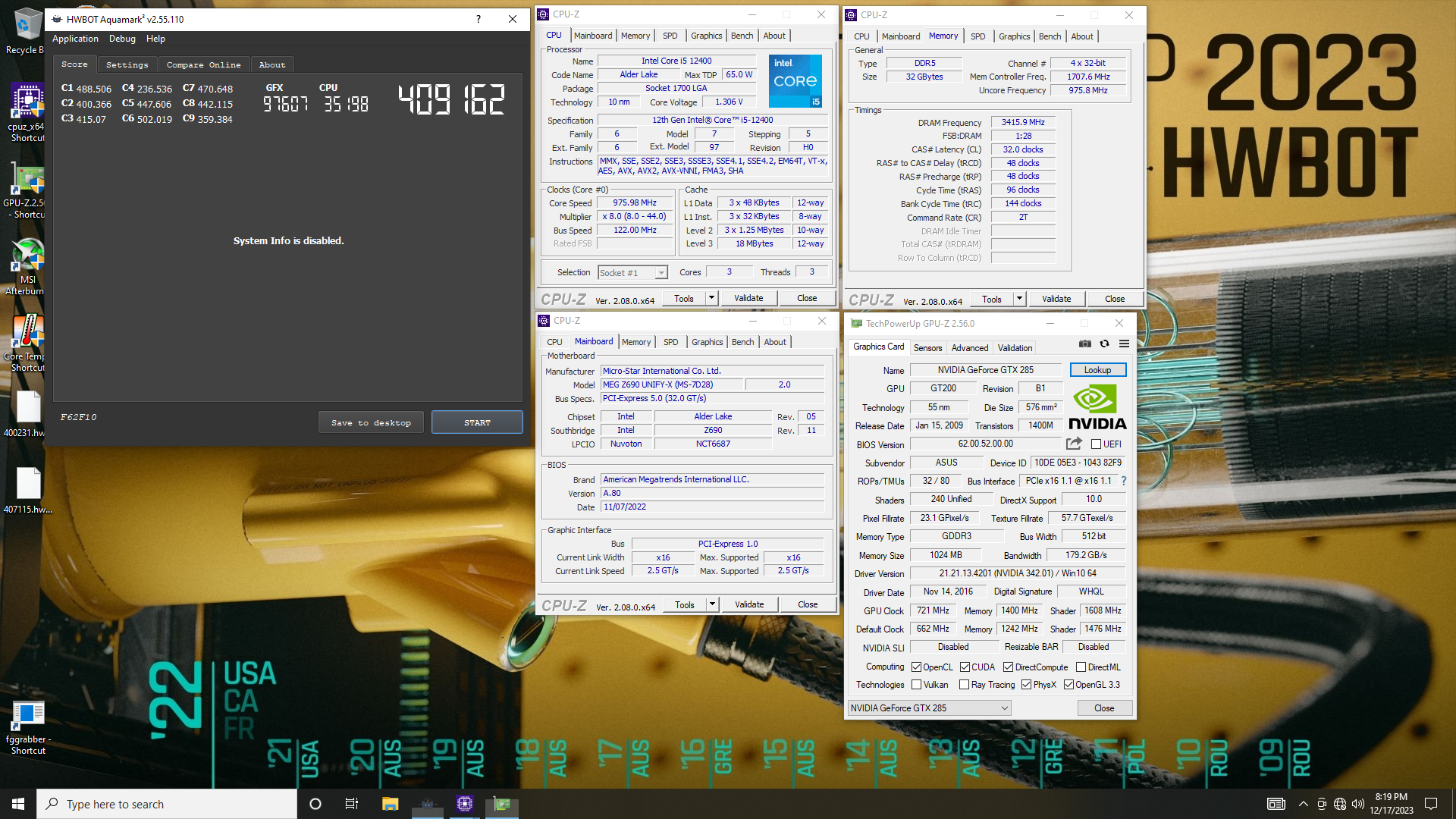Click the Bus Interface question mark icon
The height and width of the screenshot is (819, 1456).
pos(1124,481)
